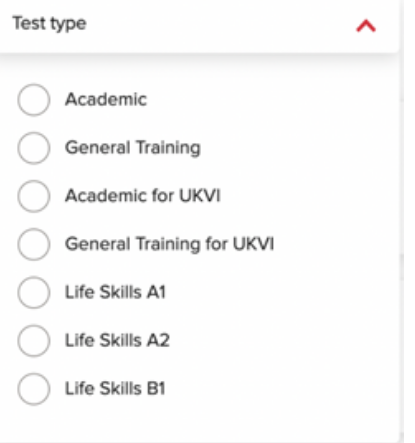Collapse Test type using red chevron
The width and height of the screenshot is (415, 443).
366,26
